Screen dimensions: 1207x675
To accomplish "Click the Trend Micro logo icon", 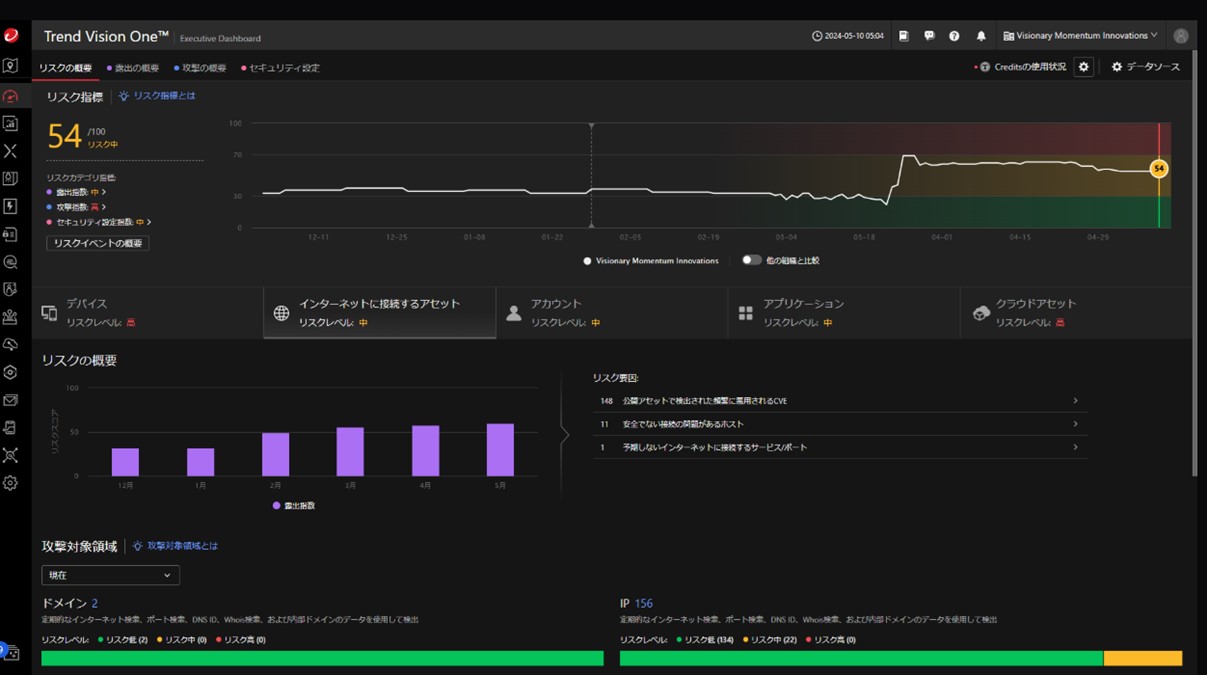I will pyautogui.click(x=11, y=36).
